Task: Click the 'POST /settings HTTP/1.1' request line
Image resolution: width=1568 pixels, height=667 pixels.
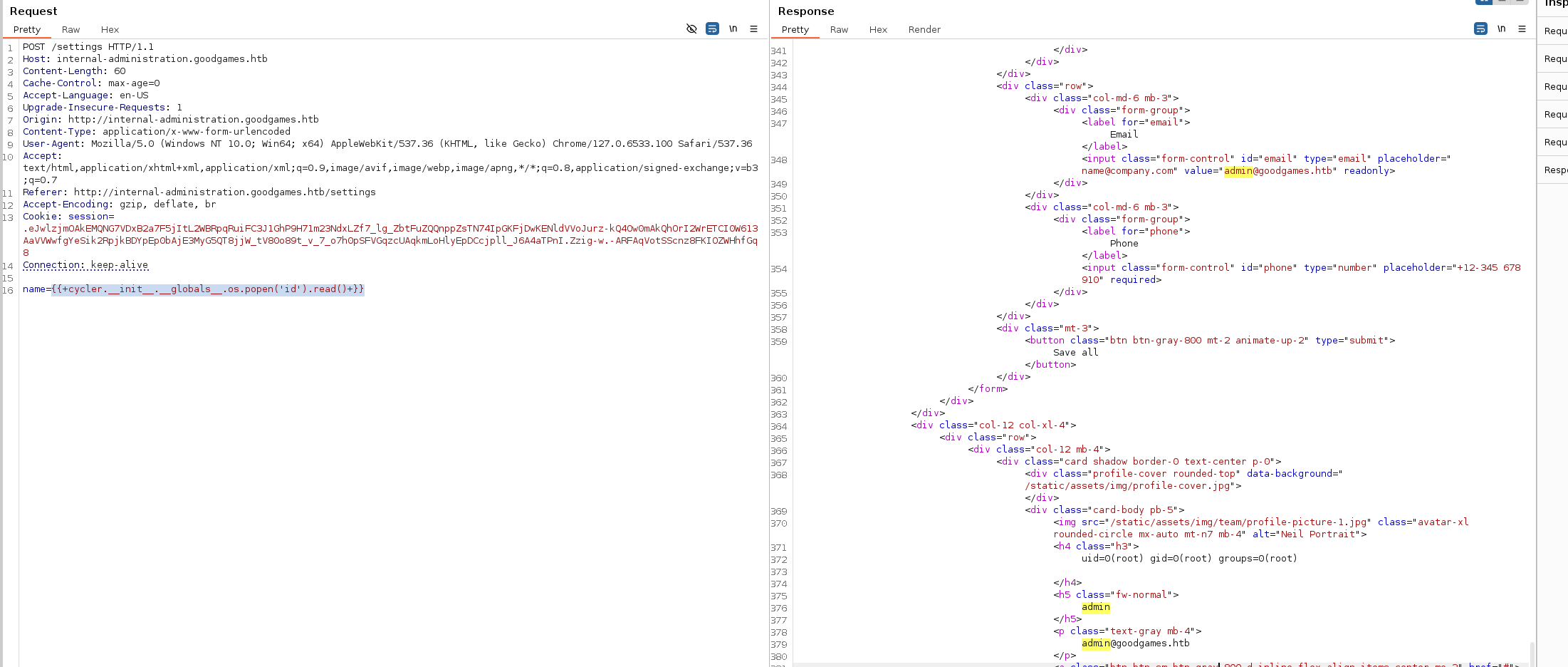Action: [88, 47]
